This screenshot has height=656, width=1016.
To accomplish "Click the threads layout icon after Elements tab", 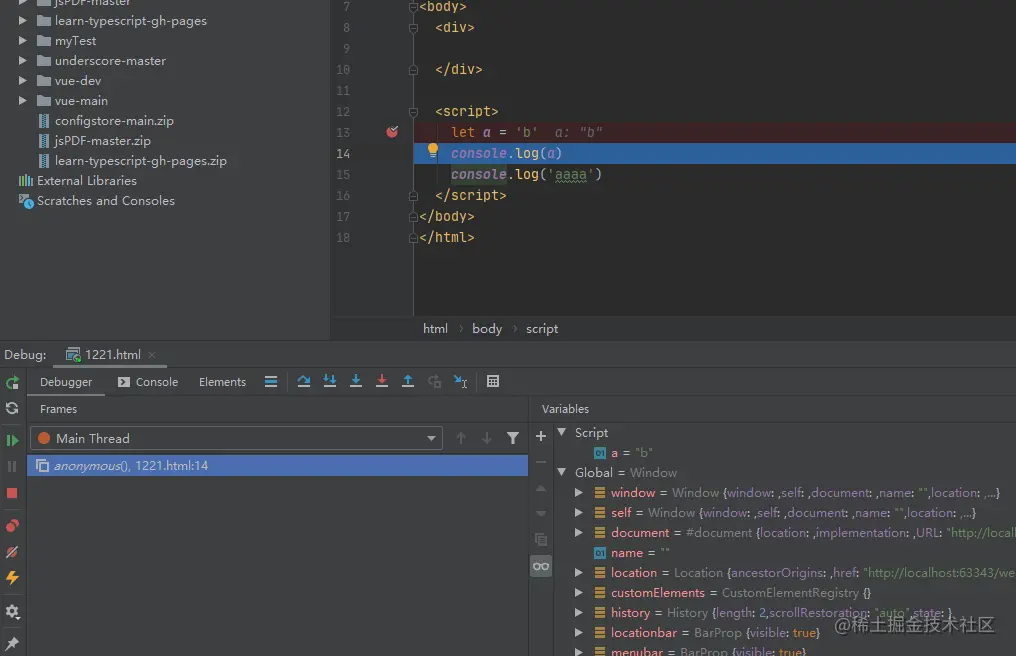I will pyautogui.click(x=271, y=381).
